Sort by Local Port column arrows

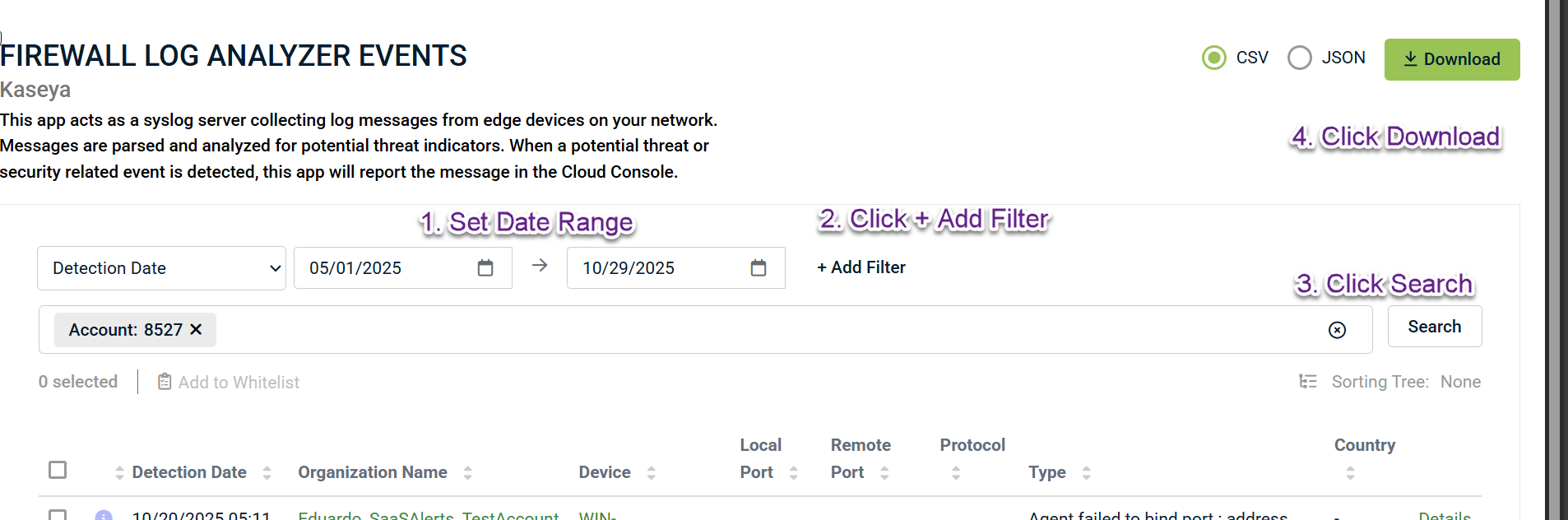click(x=793, y=472)
